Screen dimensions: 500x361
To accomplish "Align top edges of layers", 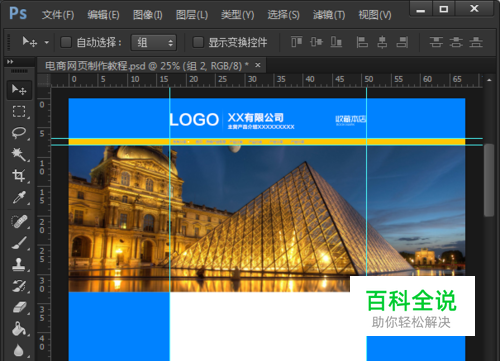I will pyautogui.click(x=296, y=42).
